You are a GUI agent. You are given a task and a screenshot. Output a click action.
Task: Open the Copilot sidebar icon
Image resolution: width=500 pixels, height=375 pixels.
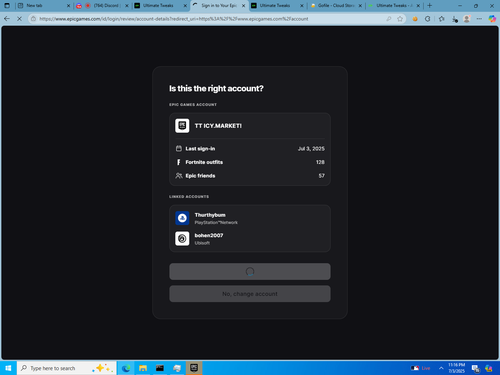492,19
